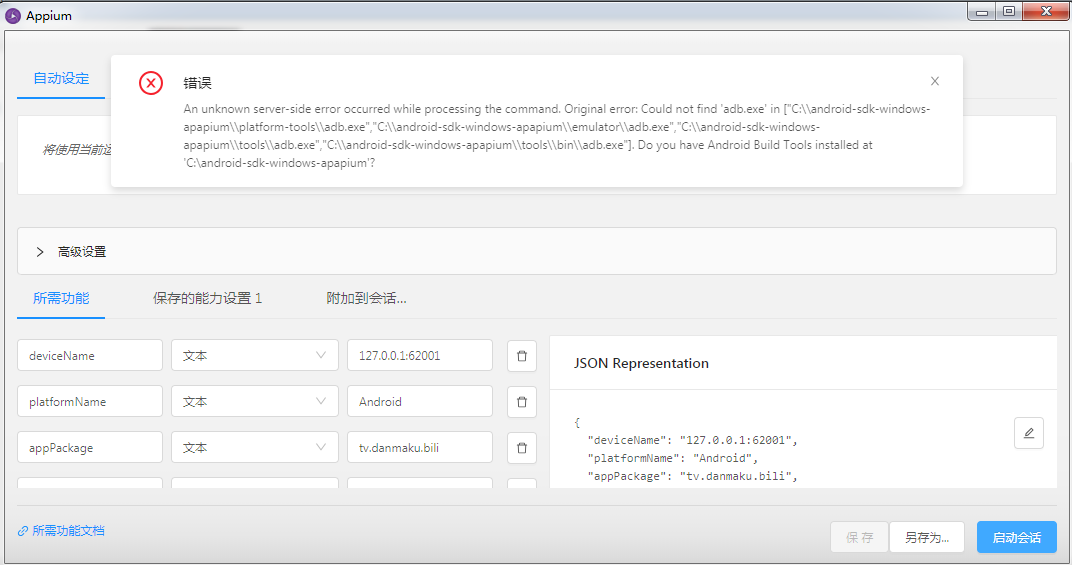
Task: Dismiss the error notification with X
Action: (x=935, y=81)
